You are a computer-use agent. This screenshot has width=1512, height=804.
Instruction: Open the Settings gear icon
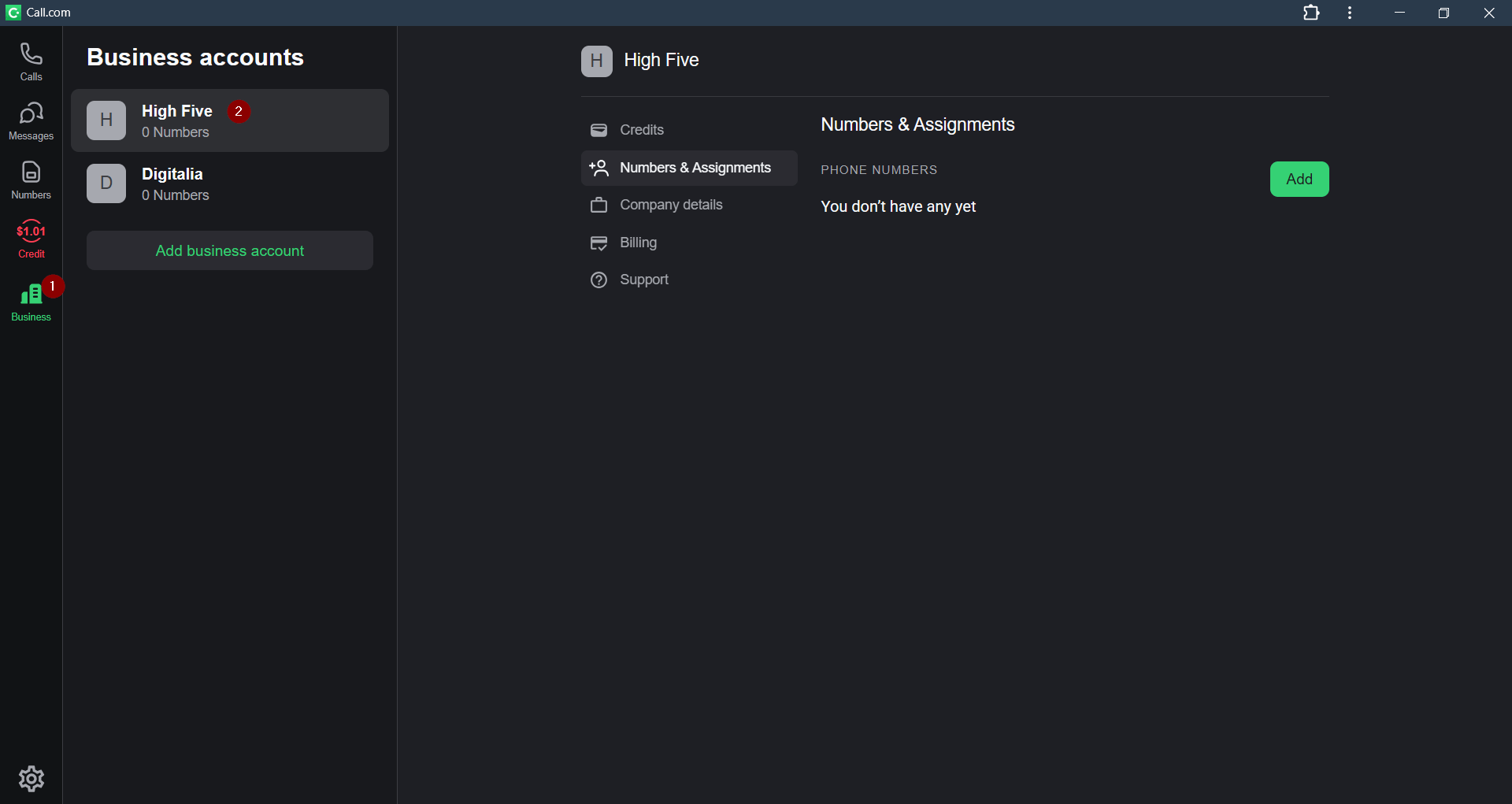31,778
